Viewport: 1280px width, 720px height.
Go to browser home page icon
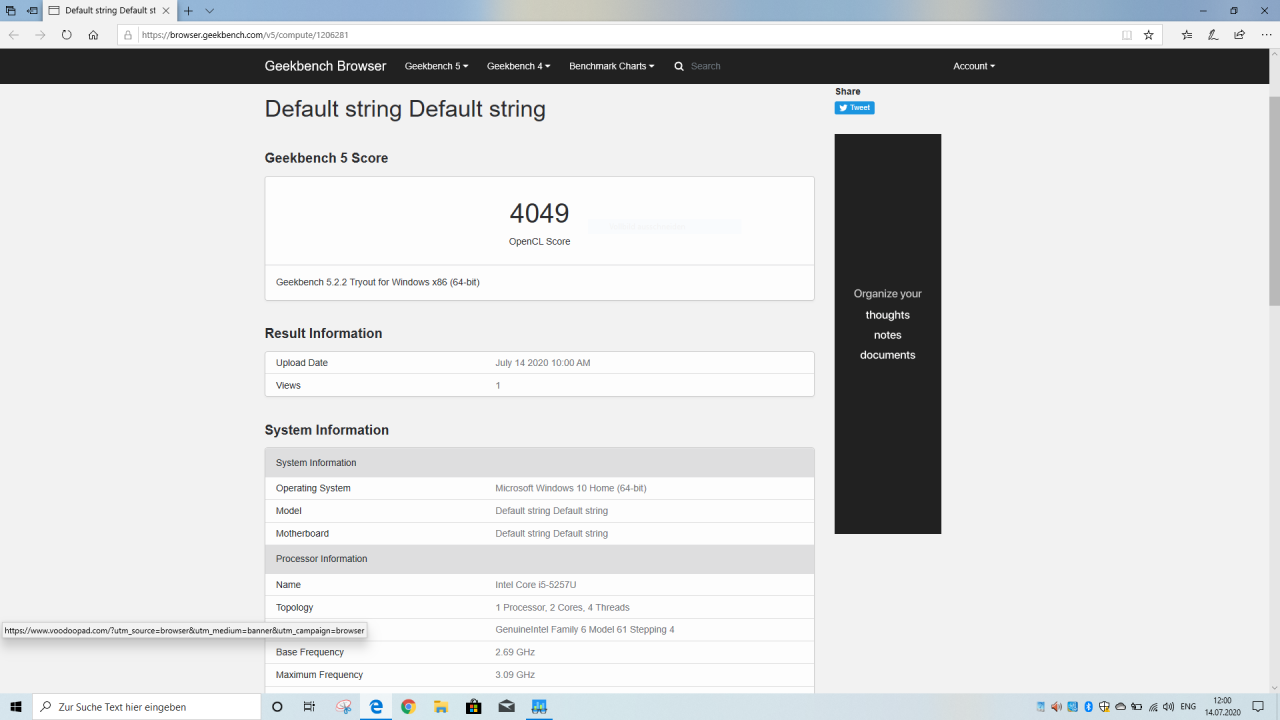[93, 34]
